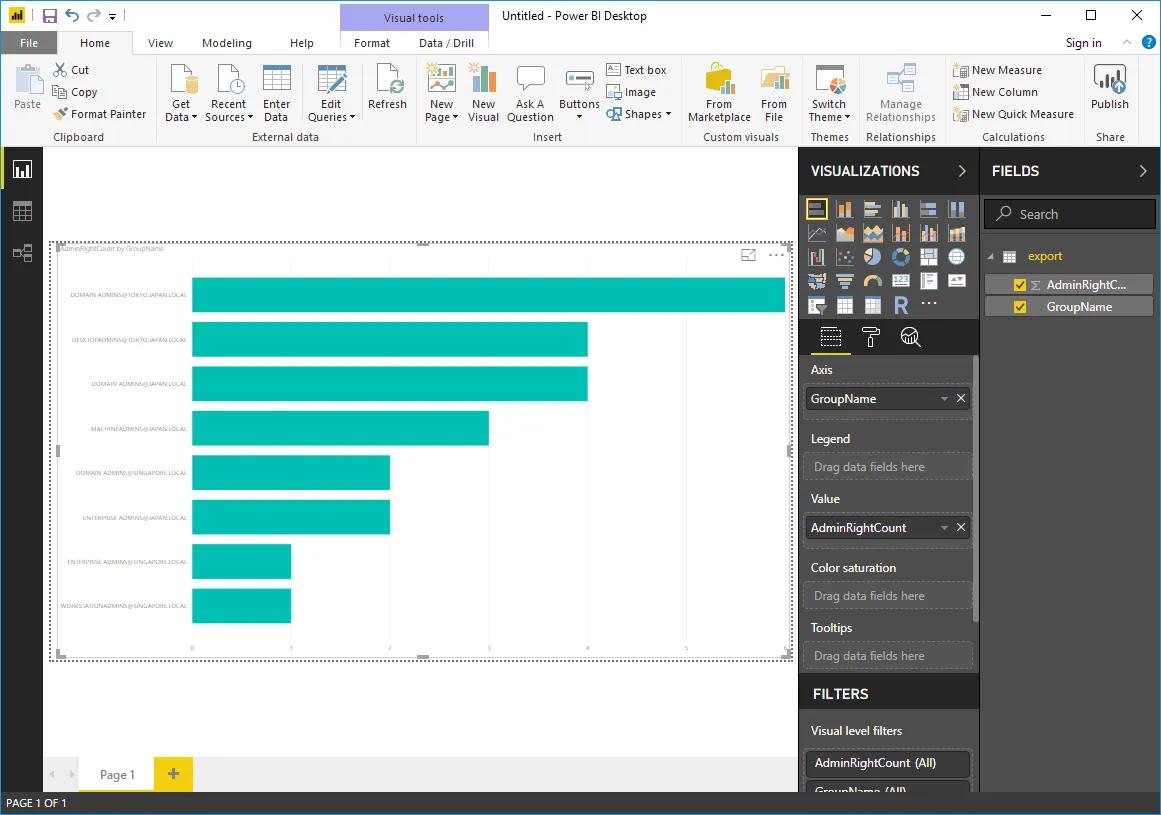Screen dimensions: 1161x815
Task: Open Focus mode on the chart
Action: point(749,255)
